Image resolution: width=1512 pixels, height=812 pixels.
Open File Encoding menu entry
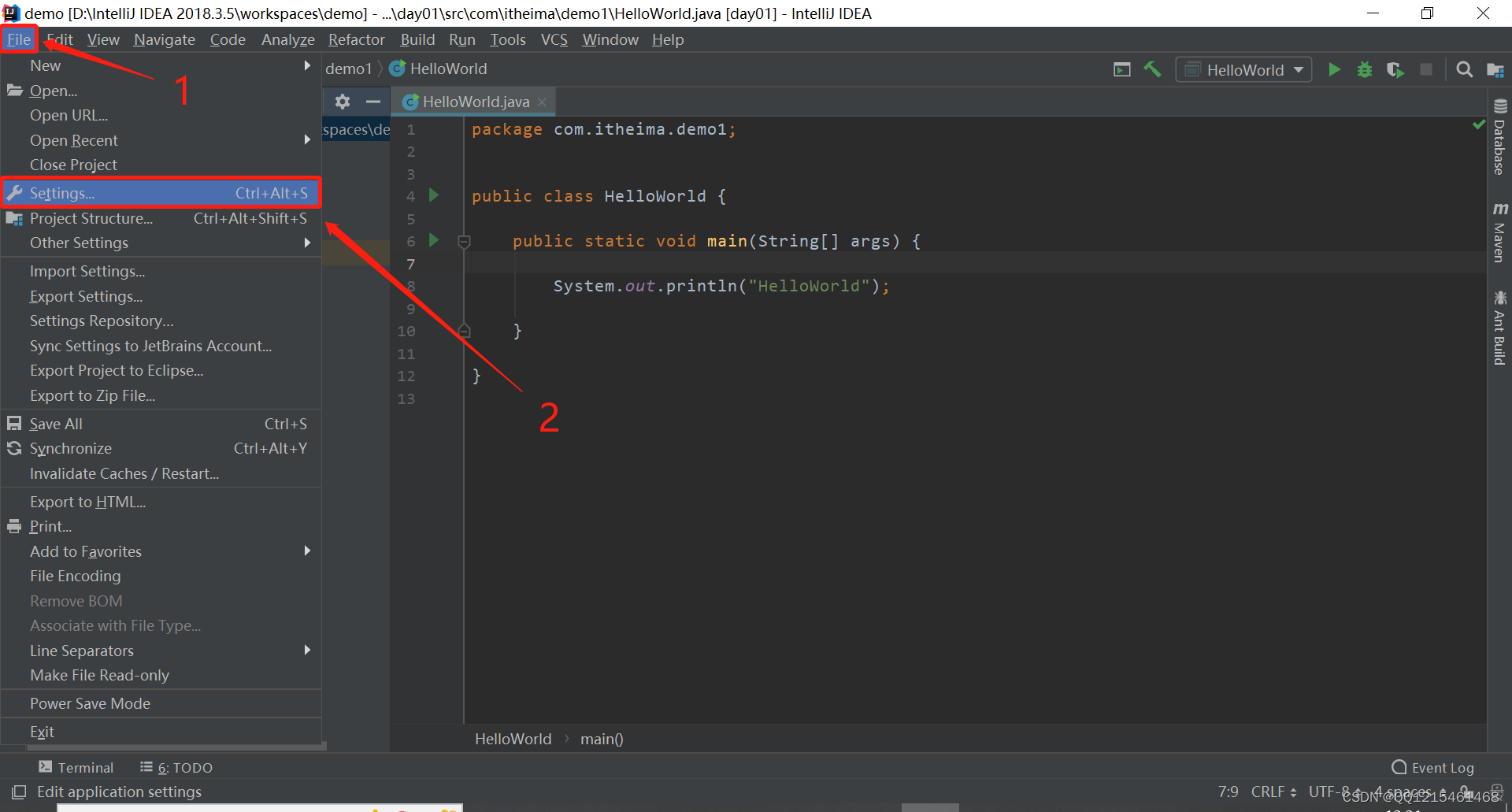(161, 576)
